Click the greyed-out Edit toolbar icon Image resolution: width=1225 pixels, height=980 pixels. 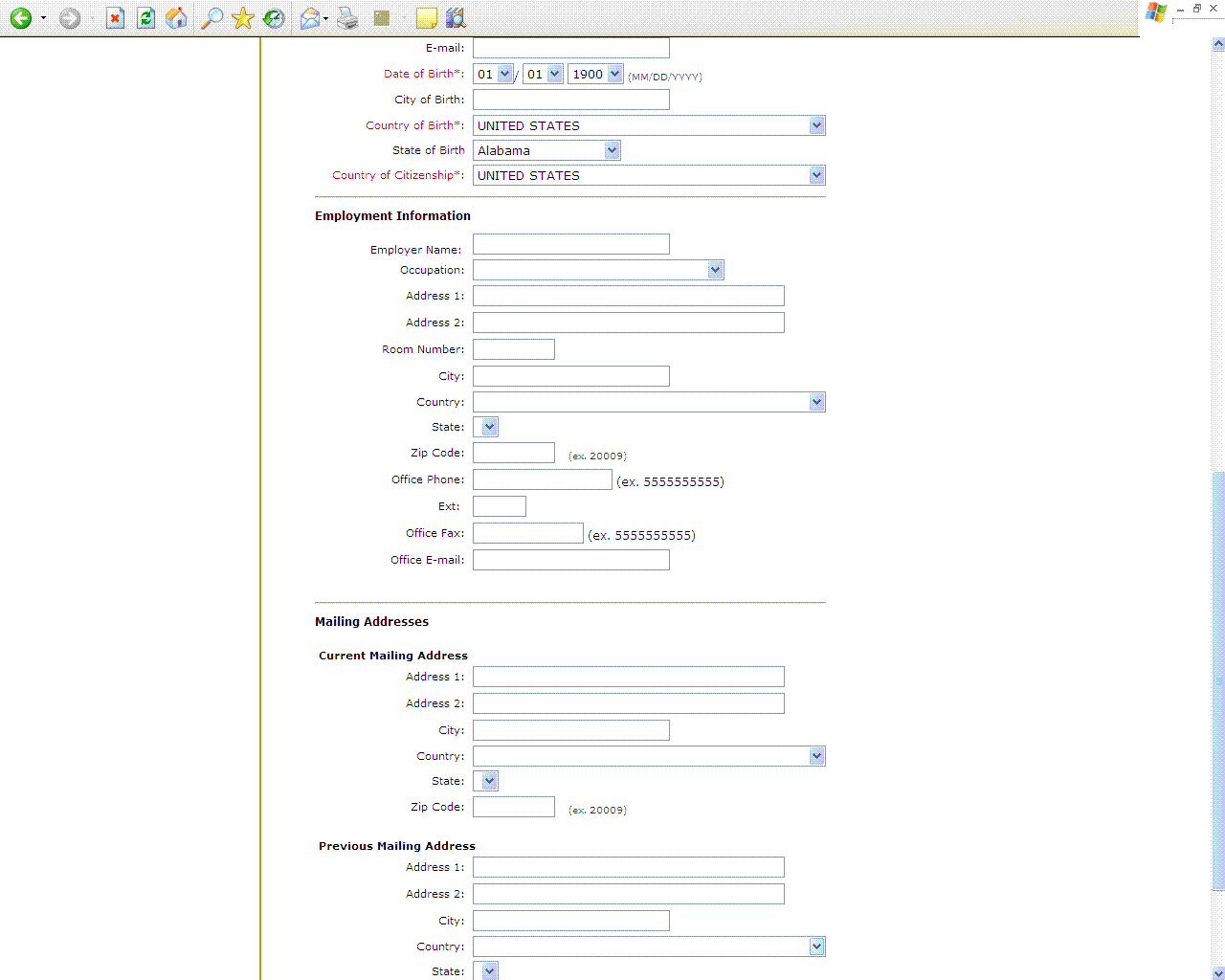coord(382,18)
